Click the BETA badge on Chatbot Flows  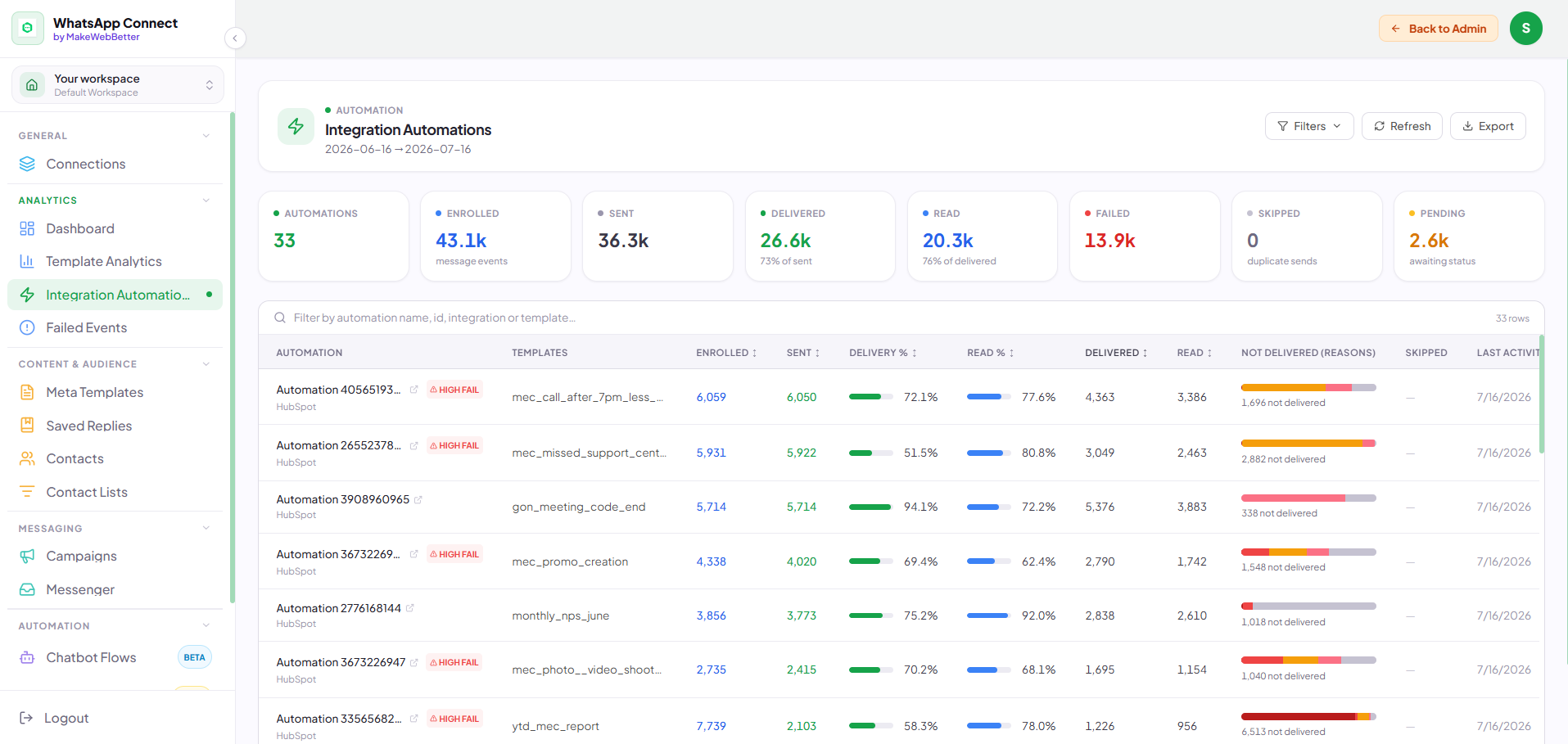point(195,657)
